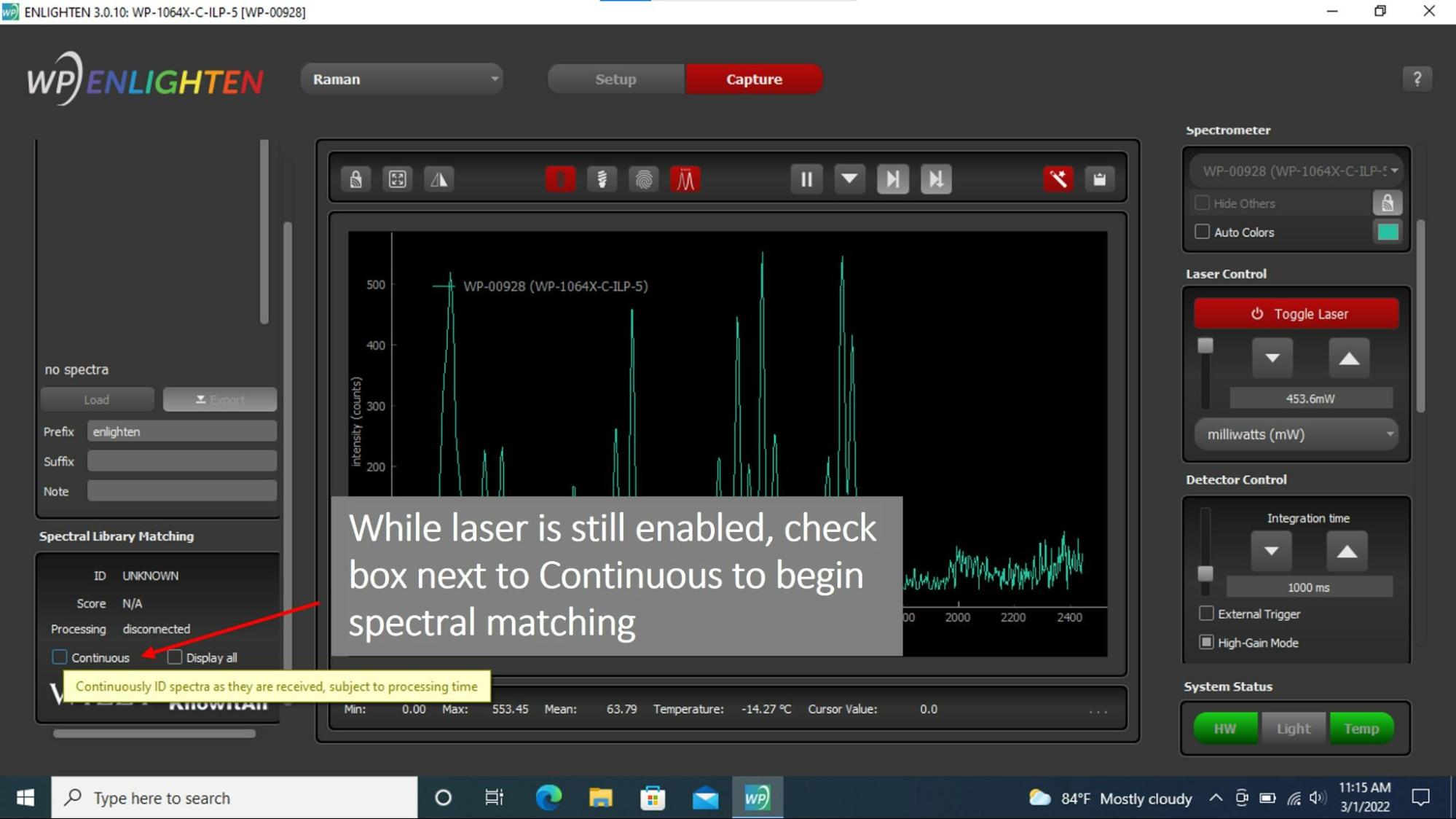1456x819 pixels.
Task: Click the clipboard copy icon
Action: [x=1099, y=179]
